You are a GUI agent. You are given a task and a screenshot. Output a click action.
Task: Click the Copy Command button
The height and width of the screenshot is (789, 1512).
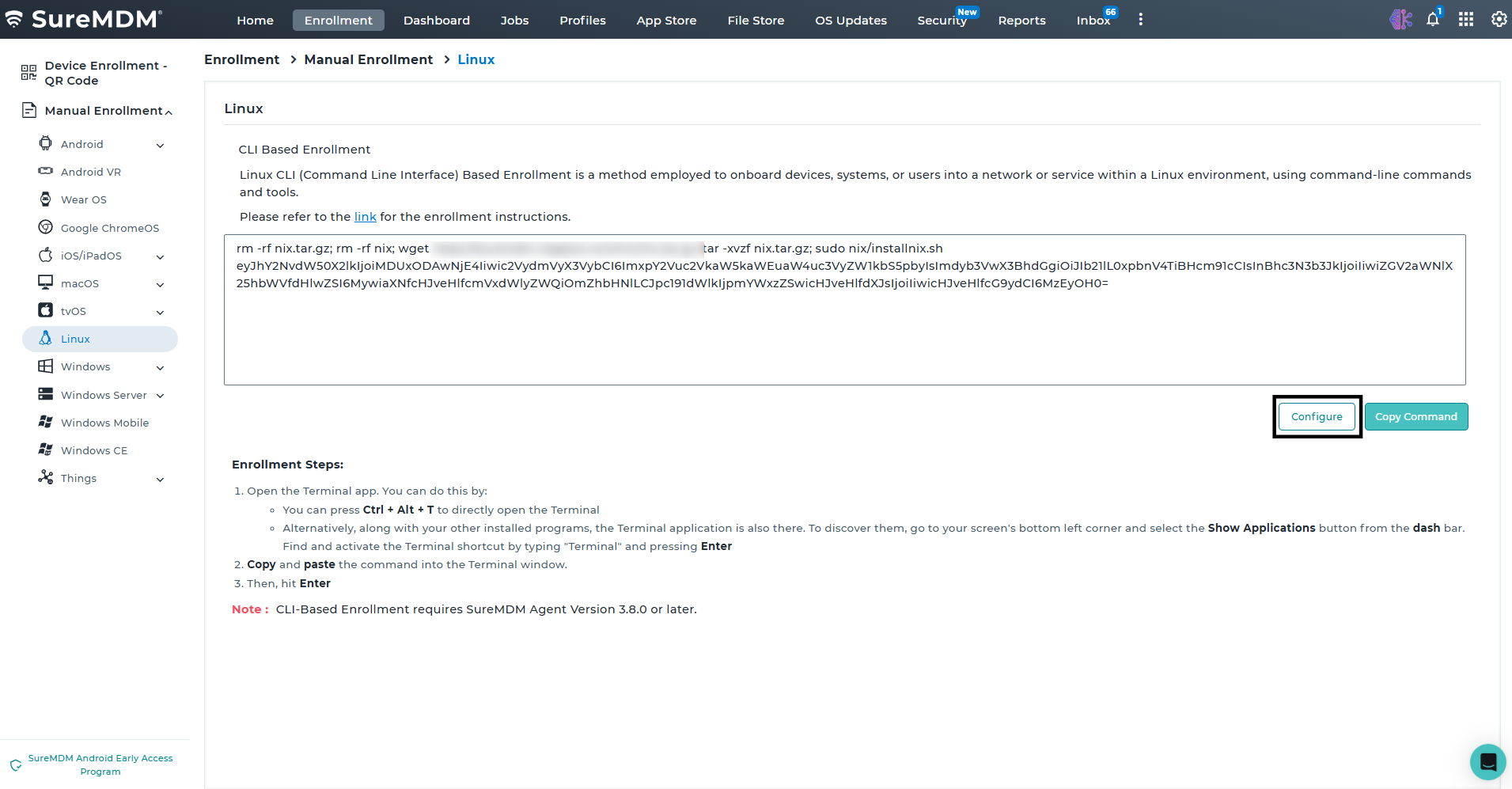(x=1416, y=417)
